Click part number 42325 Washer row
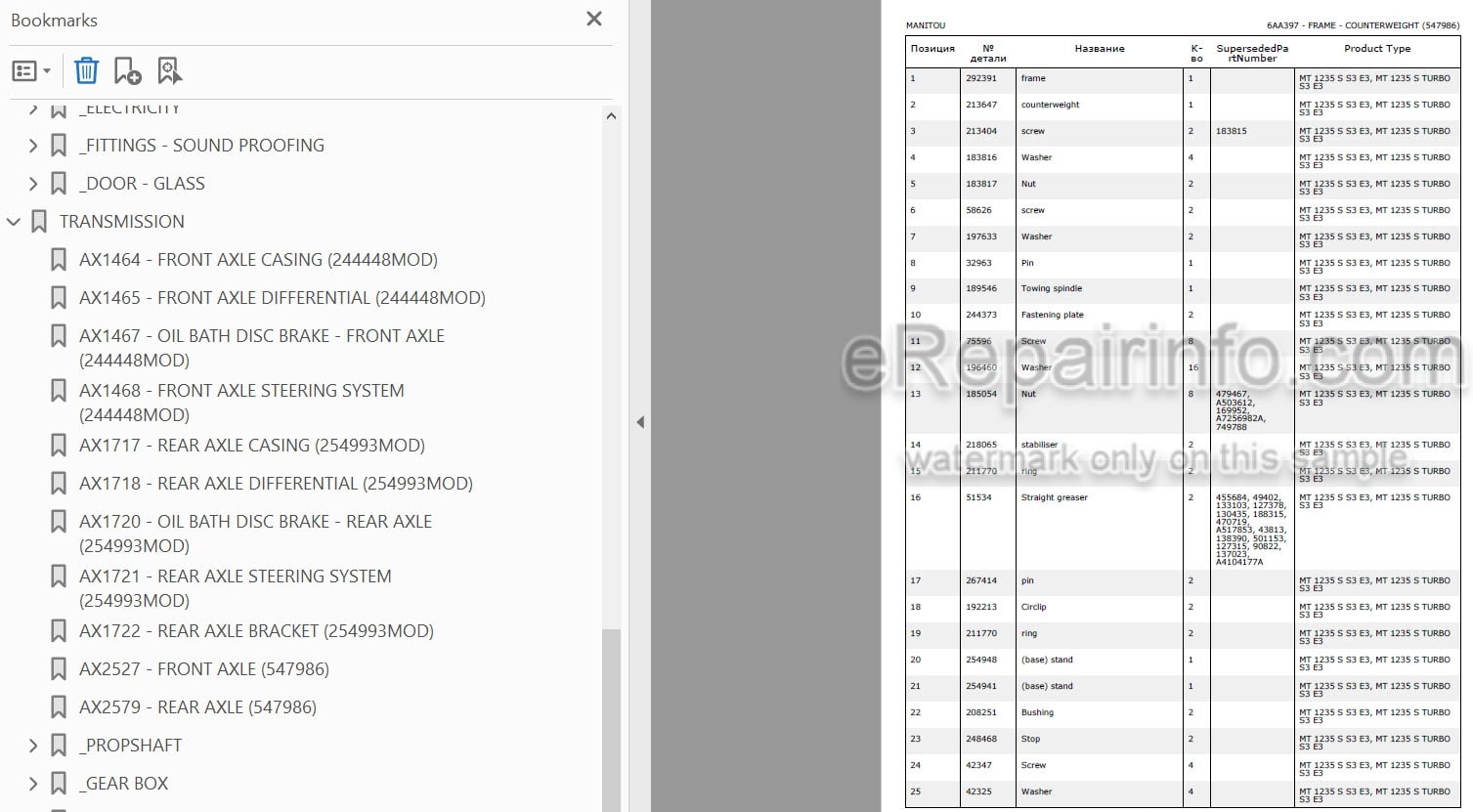This screenshot has width=1473, height=812. click(x=978, y=791)
